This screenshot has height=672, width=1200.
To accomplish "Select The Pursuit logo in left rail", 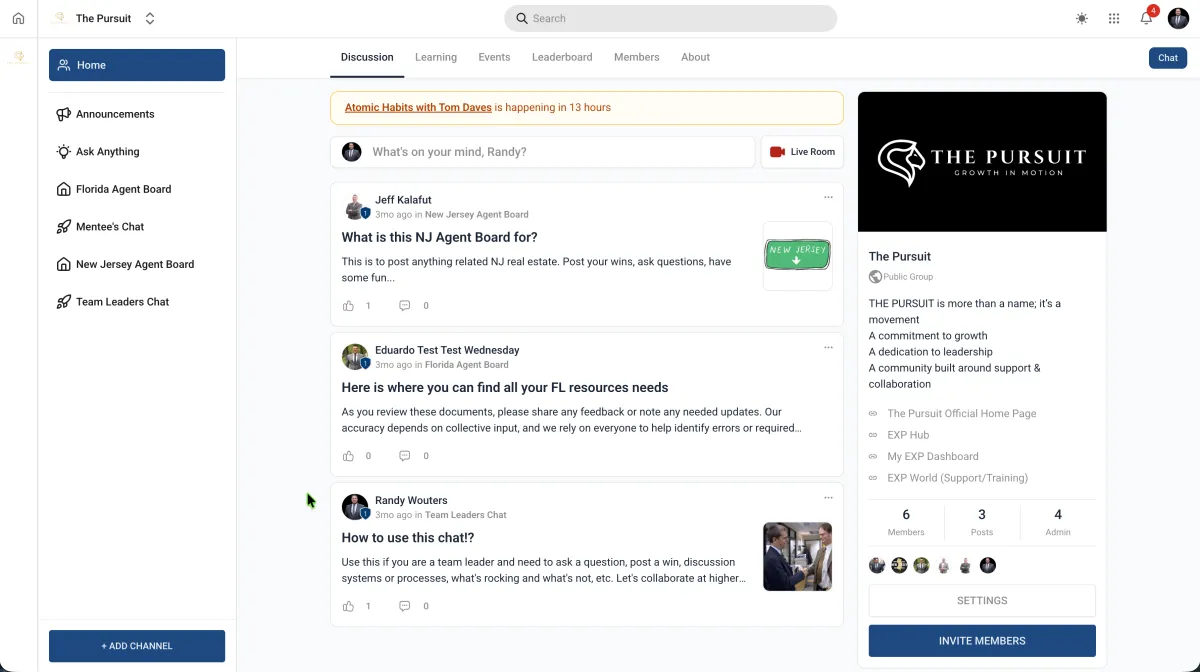I will [x=18, y=57].
